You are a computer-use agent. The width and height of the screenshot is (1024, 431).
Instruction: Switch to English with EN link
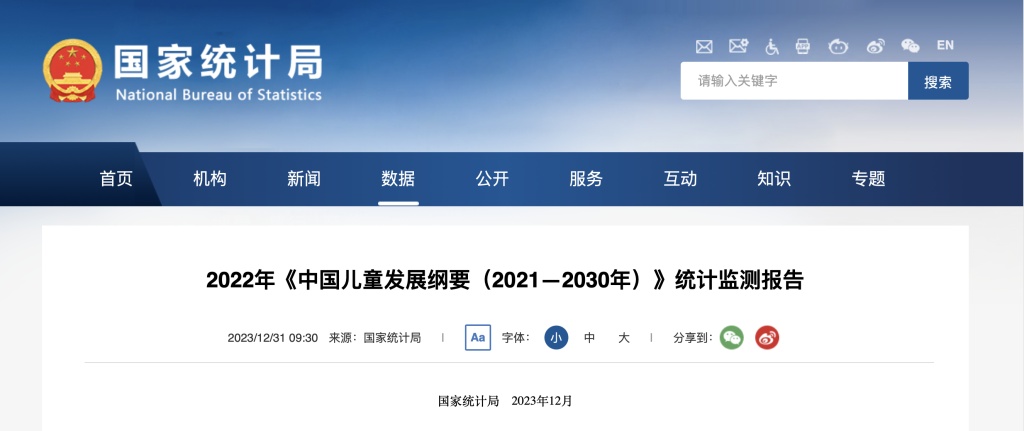click(945, 45)
